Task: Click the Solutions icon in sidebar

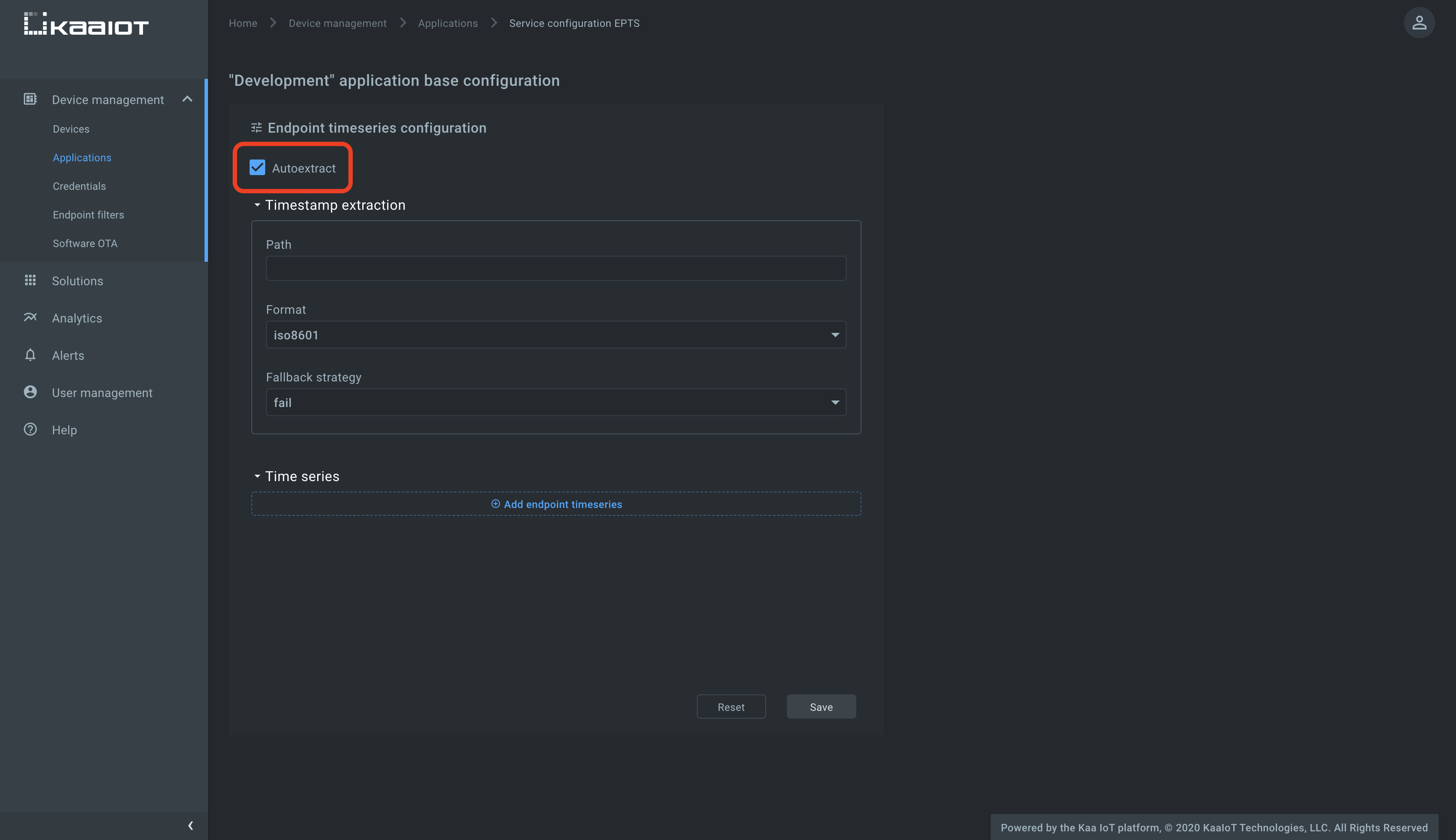Action: tap(30, 281)
